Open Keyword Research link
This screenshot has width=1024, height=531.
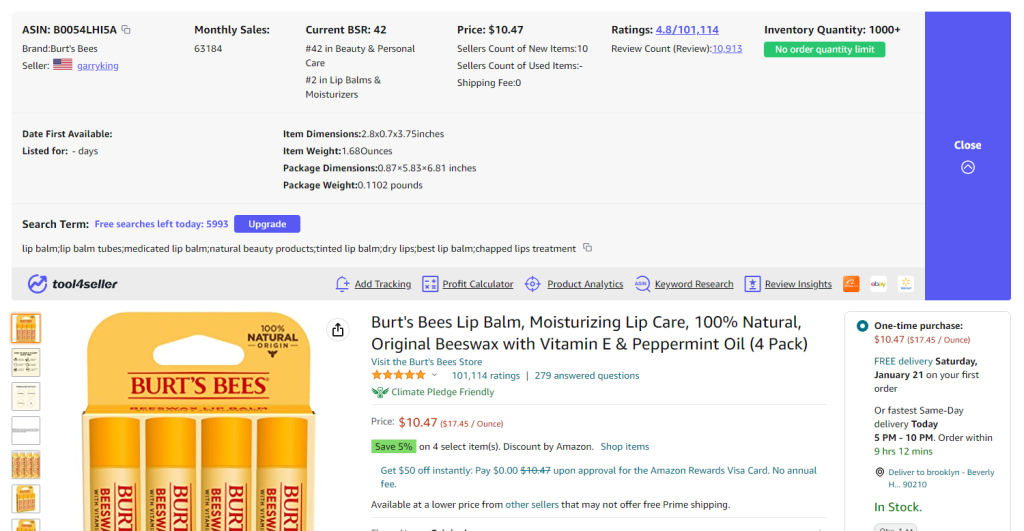[694, 284]
